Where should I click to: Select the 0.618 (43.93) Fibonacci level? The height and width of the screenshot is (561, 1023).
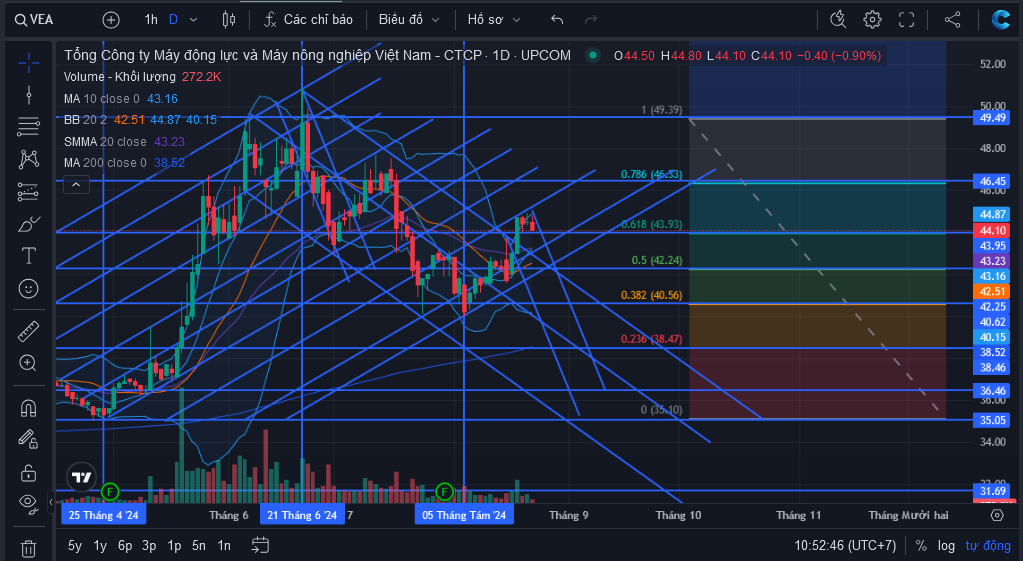651,224
